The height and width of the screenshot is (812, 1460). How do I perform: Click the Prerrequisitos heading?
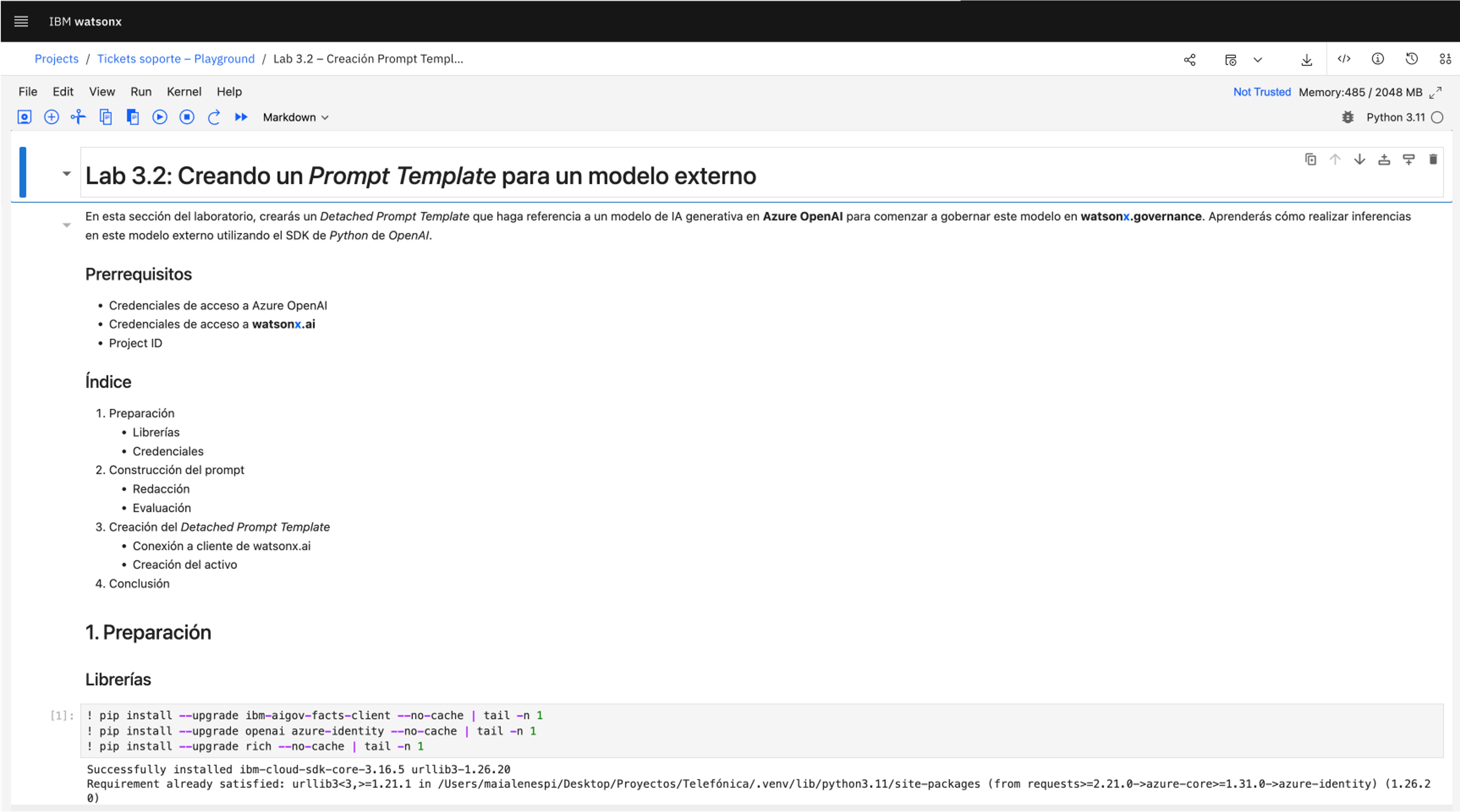coord(139,274)
